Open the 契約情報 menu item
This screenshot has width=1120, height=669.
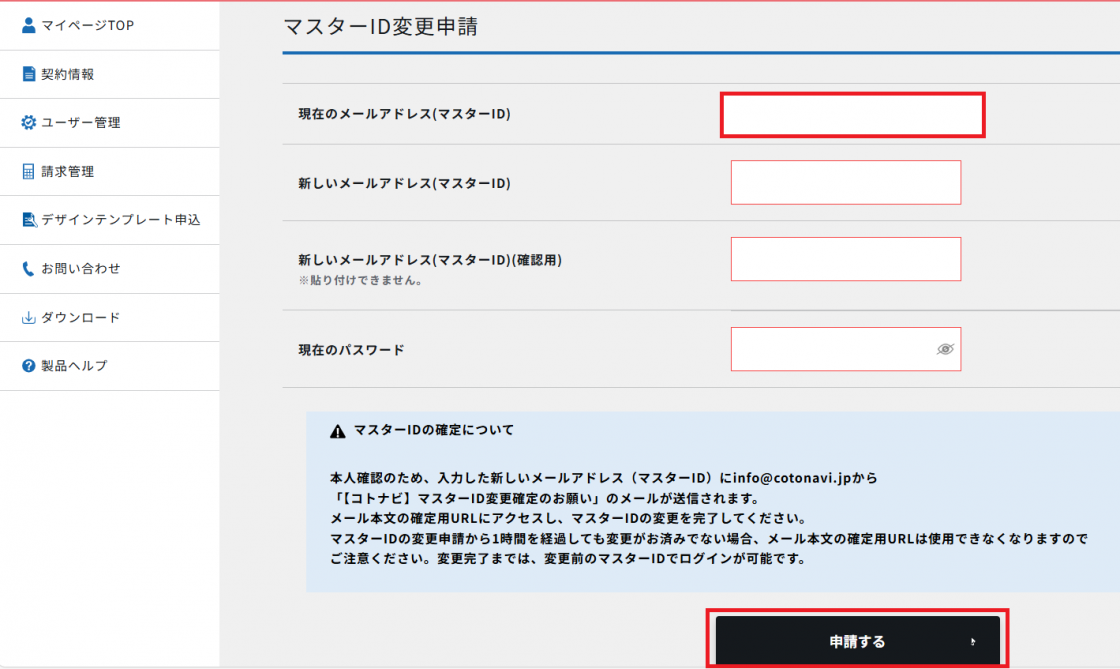(x=68, y=74)
